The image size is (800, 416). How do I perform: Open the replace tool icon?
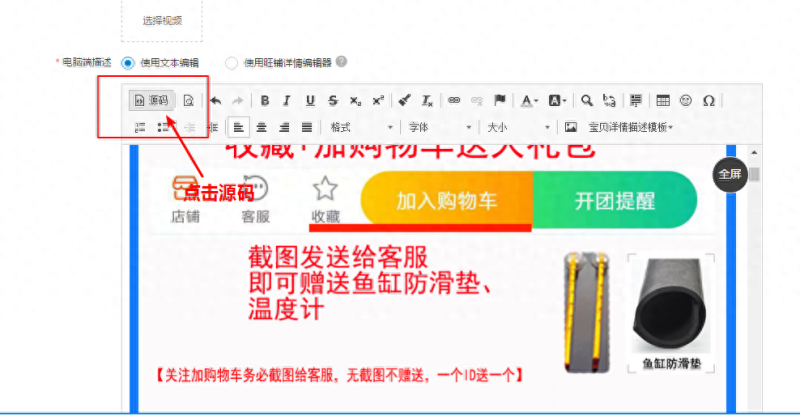609,101
